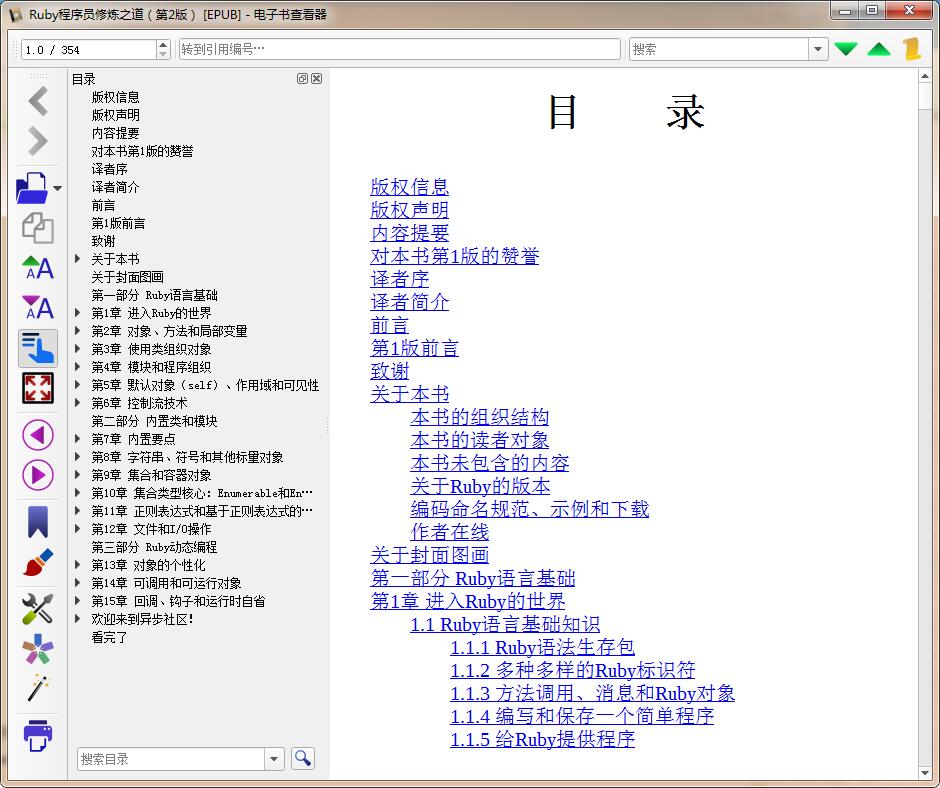Select 第三部分 Ruby动态编程 in tree
Image resolution: width=940 pixels, height=788 pixels.
click(154, 547)
